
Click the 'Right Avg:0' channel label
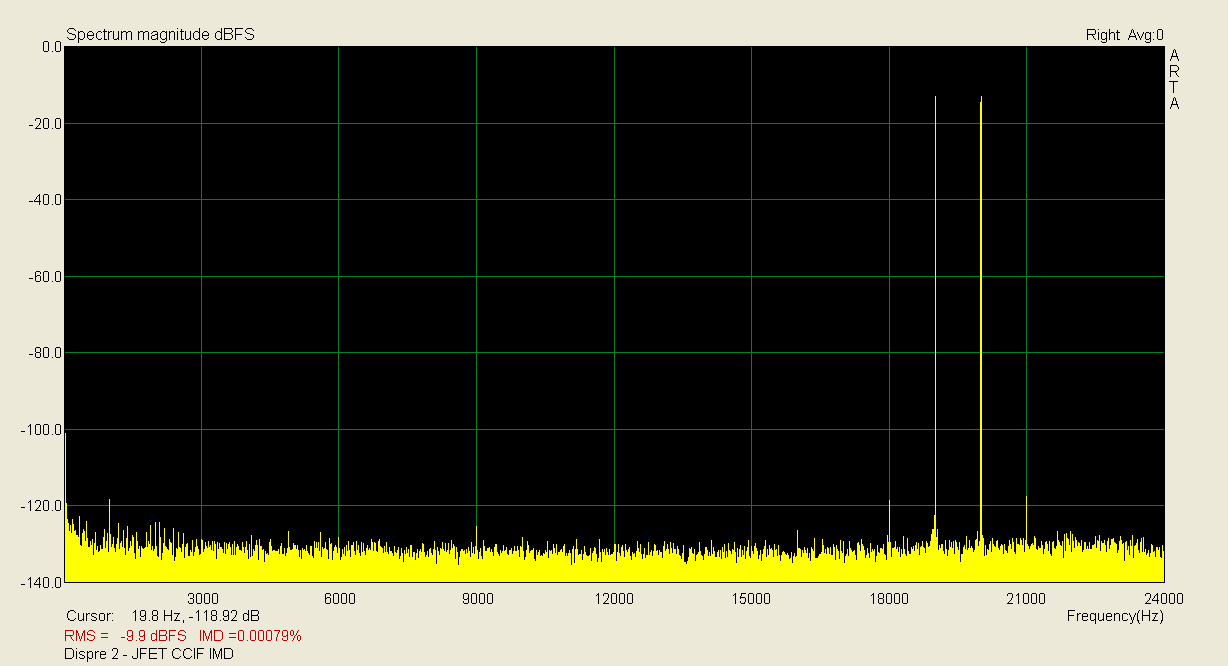pyautogui.click(x=1124, y=35)
